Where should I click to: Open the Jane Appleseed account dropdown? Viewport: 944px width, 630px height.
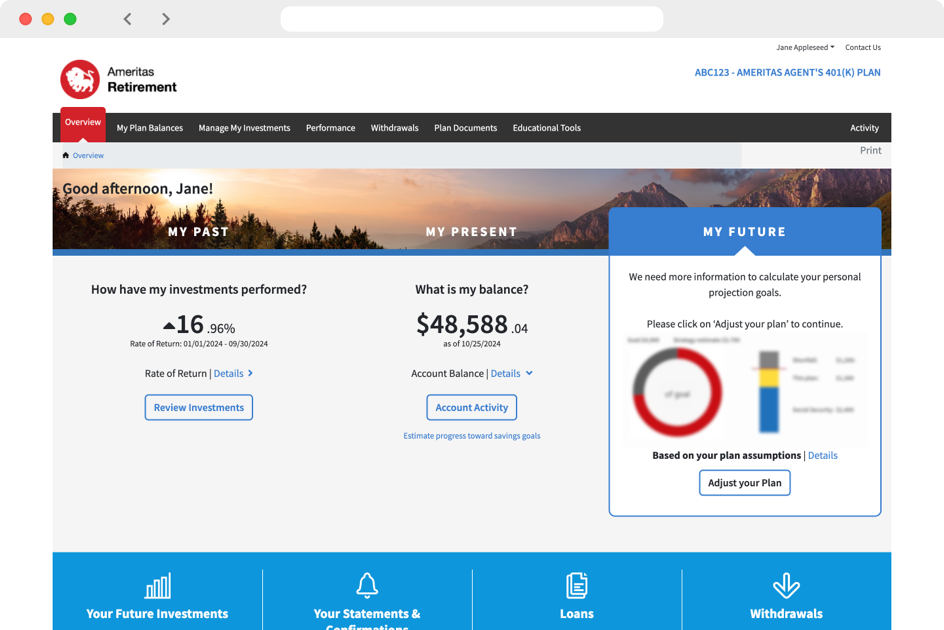[805, 47]
